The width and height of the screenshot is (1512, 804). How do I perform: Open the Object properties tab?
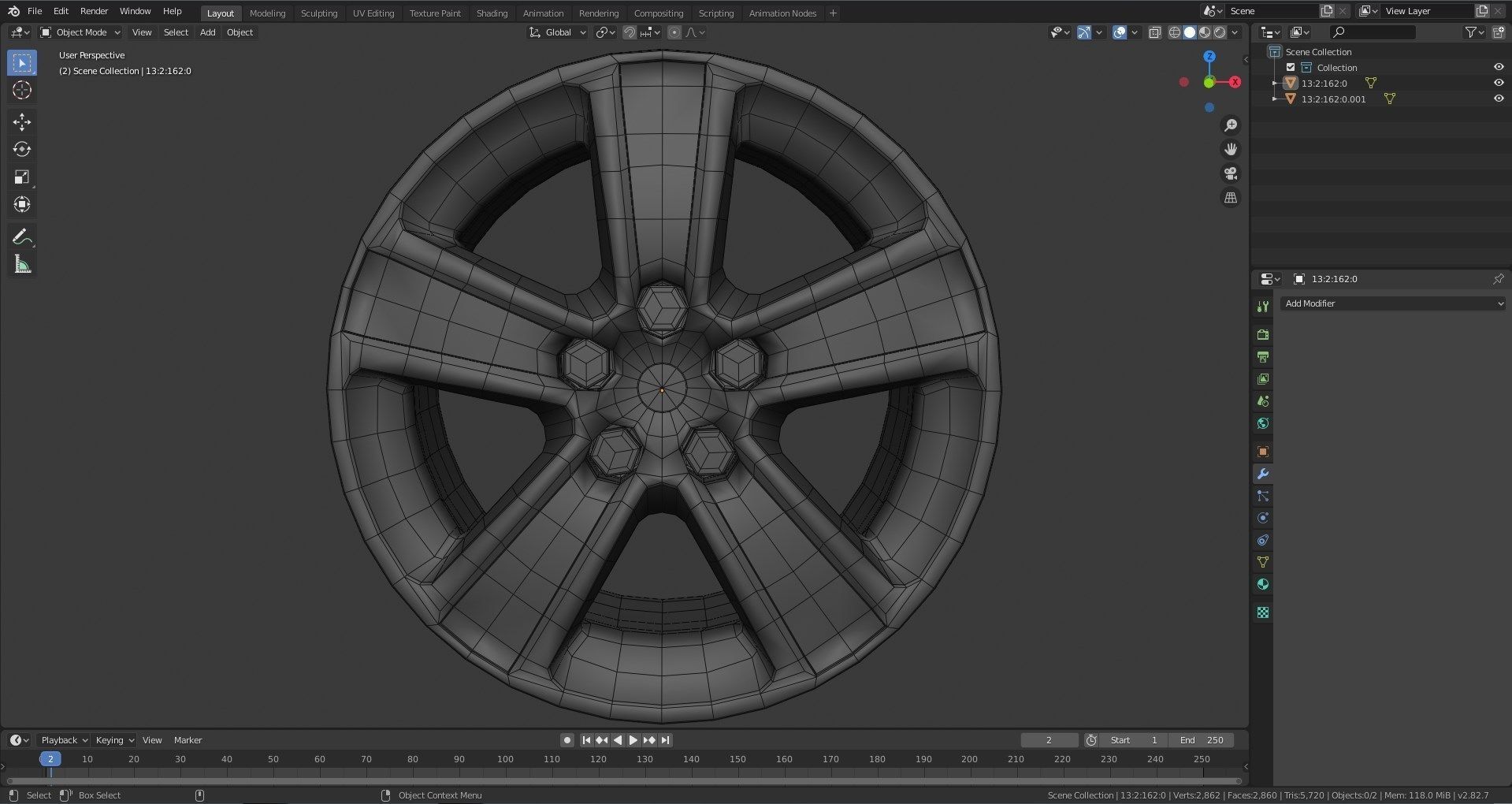(x=1263, y=452)
